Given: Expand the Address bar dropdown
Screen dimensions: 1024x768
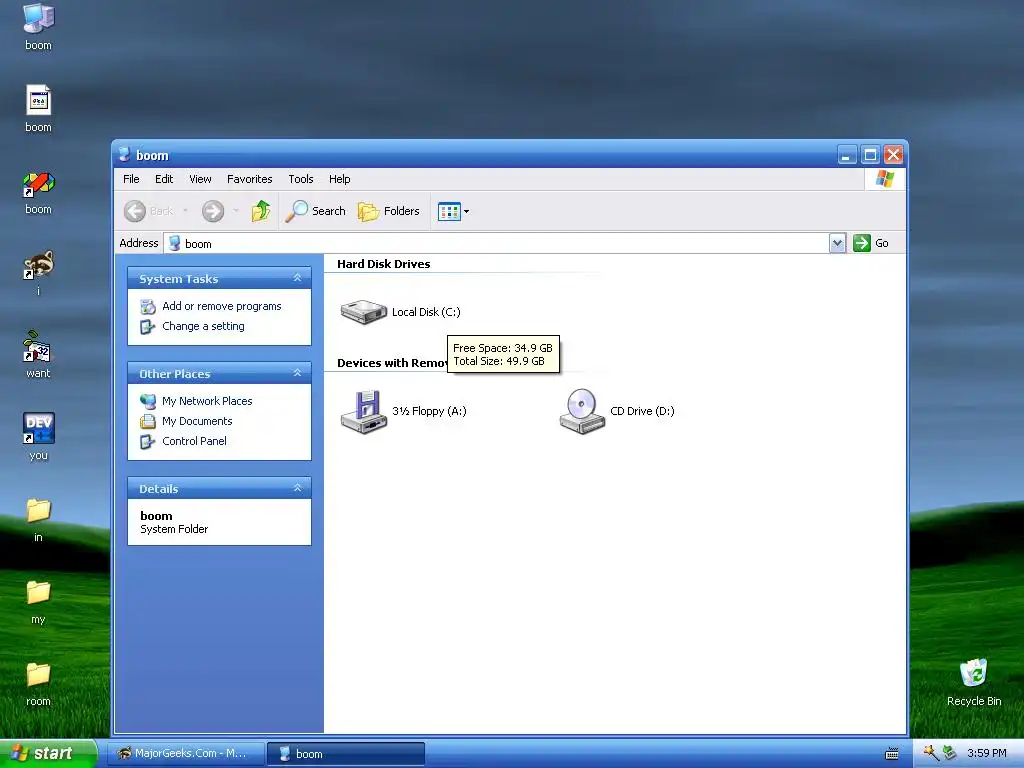Looking at the screenshot, I should [x=837, y=243].
